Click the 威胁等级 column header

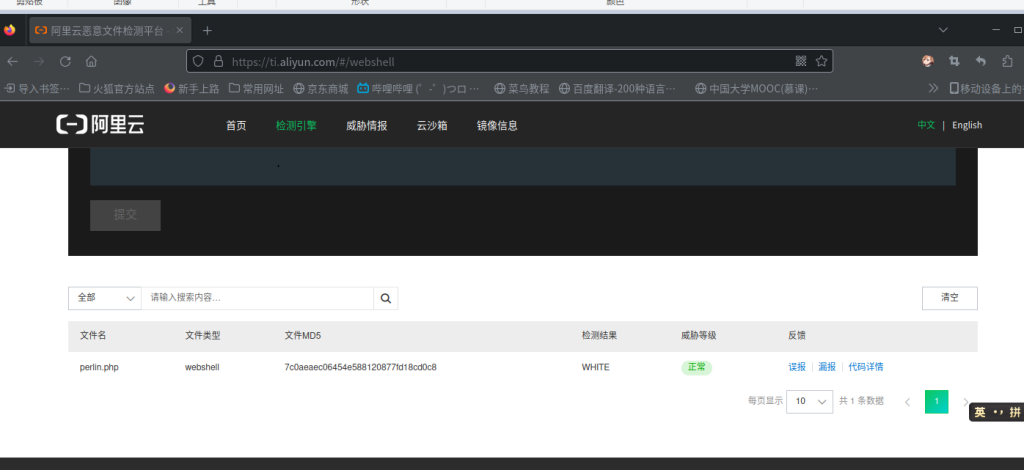(x=699, y=336)
